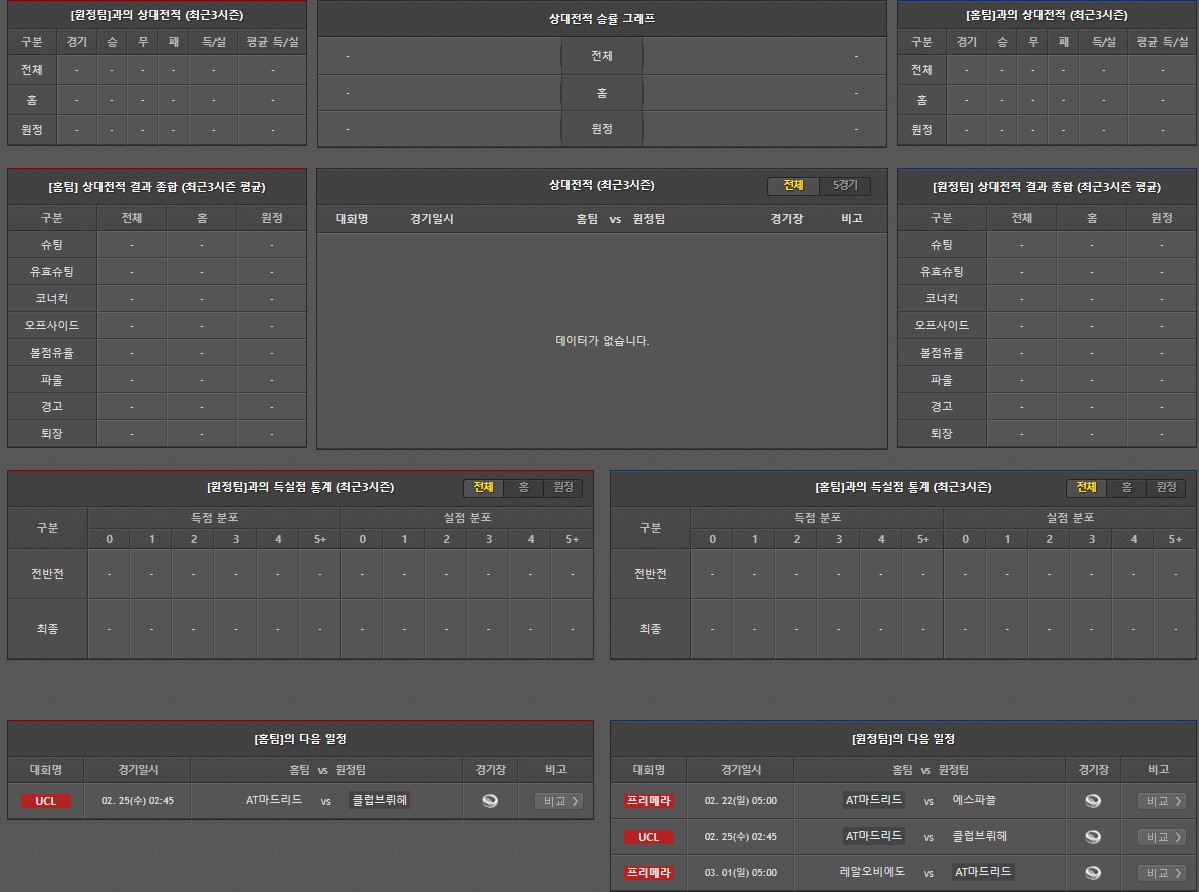Select 전체 tab in head-to-head record panel
This screenshot has width=1199, height=892.
click(793, 186)
